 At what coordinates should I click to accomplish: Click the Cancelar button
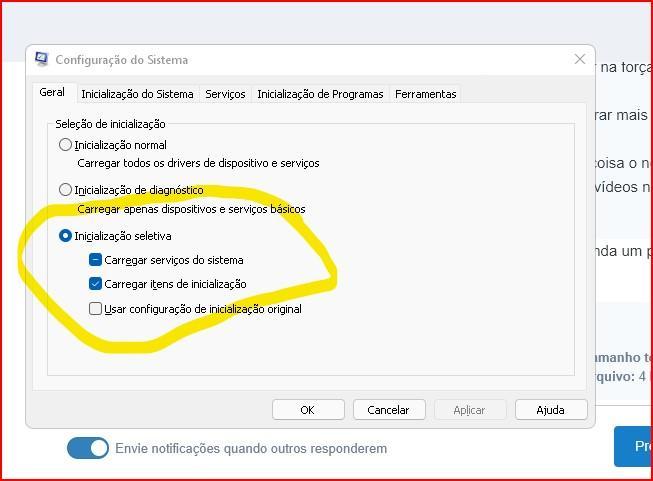tap(389, 410)
